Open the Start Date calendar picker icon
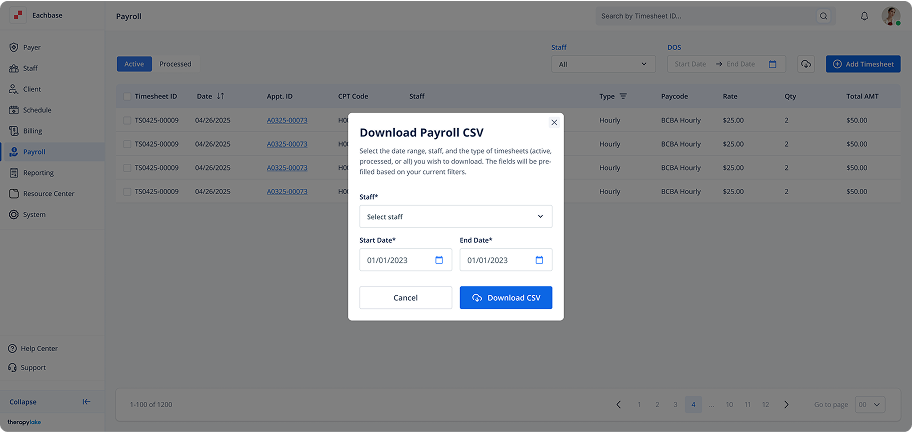 click(439, 260)
